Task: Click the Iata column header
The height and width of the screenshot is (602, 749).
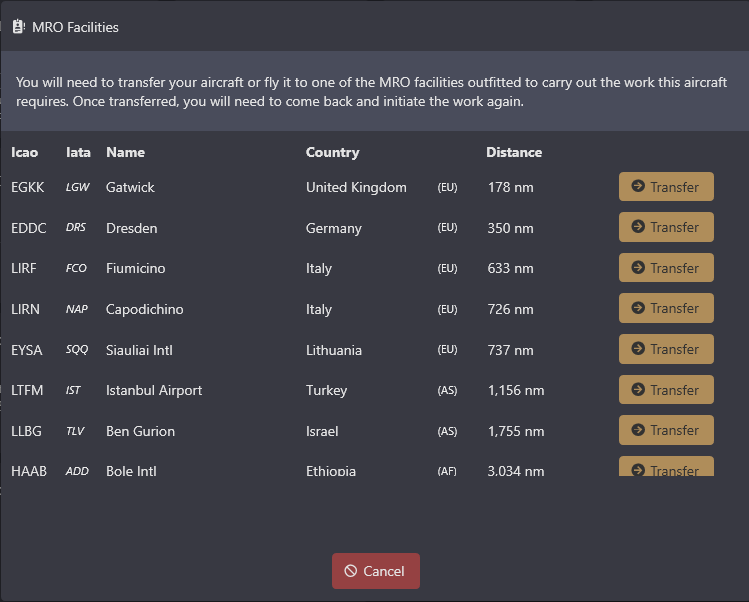Action: tap(78, 152)
